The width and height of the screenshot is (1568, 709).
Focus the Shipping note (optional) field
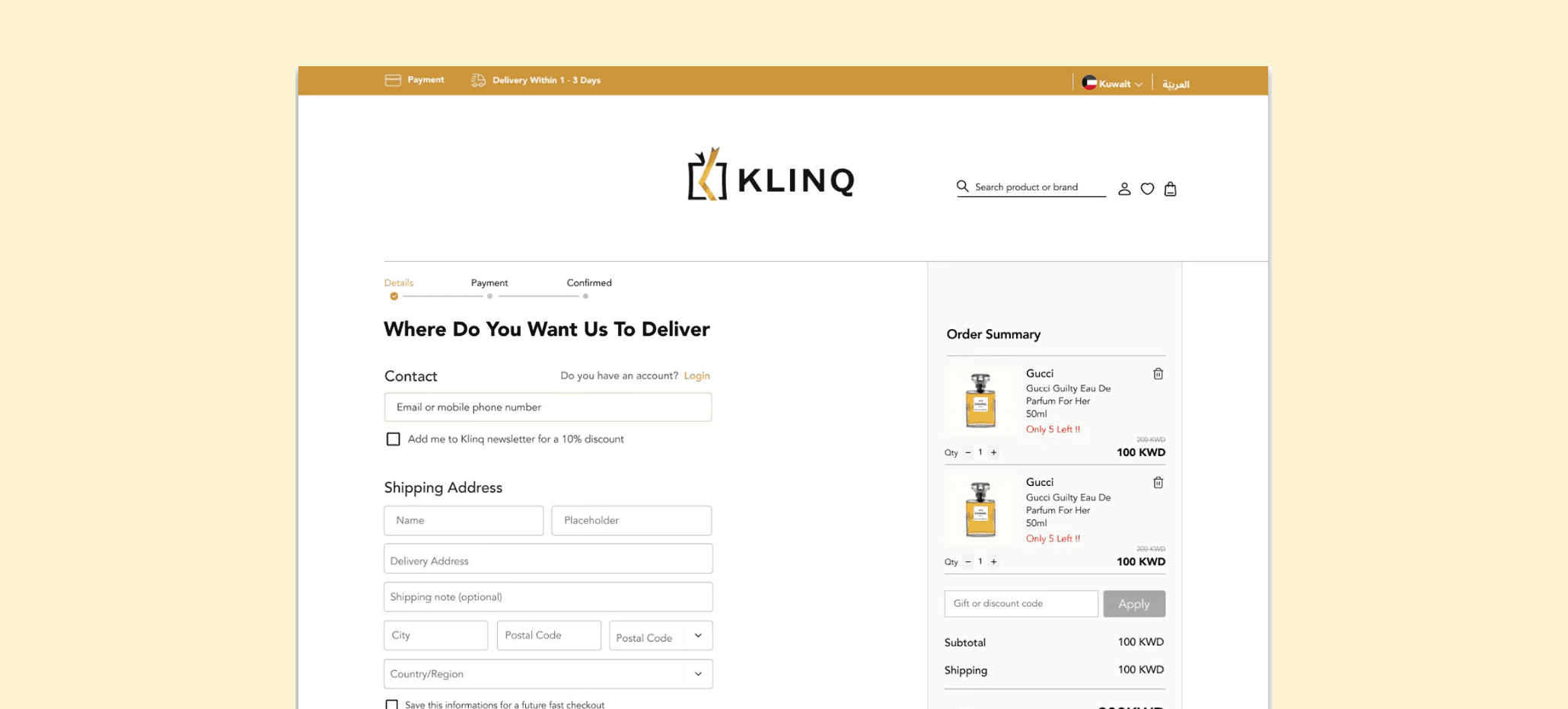point(548,597)
